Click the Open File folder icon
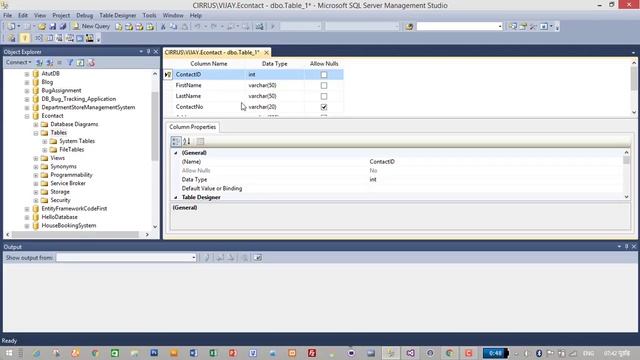640x360 pixels. click(x=42, y=27)
